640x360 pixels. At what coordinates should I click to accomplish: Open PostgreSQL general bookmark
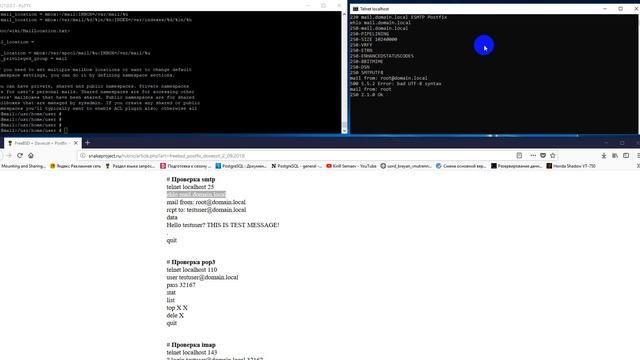point(297,166)
